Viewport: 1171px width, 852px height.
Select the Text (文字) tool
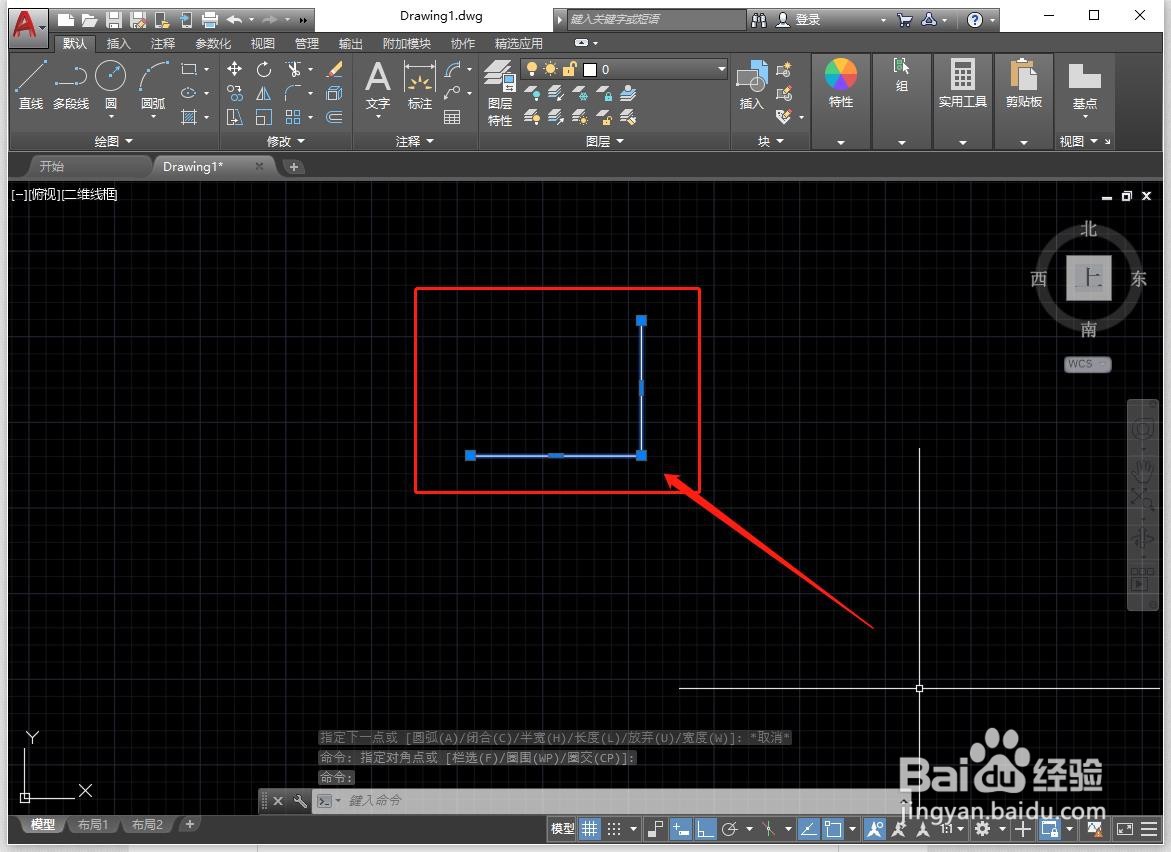(x=378, y=84)
